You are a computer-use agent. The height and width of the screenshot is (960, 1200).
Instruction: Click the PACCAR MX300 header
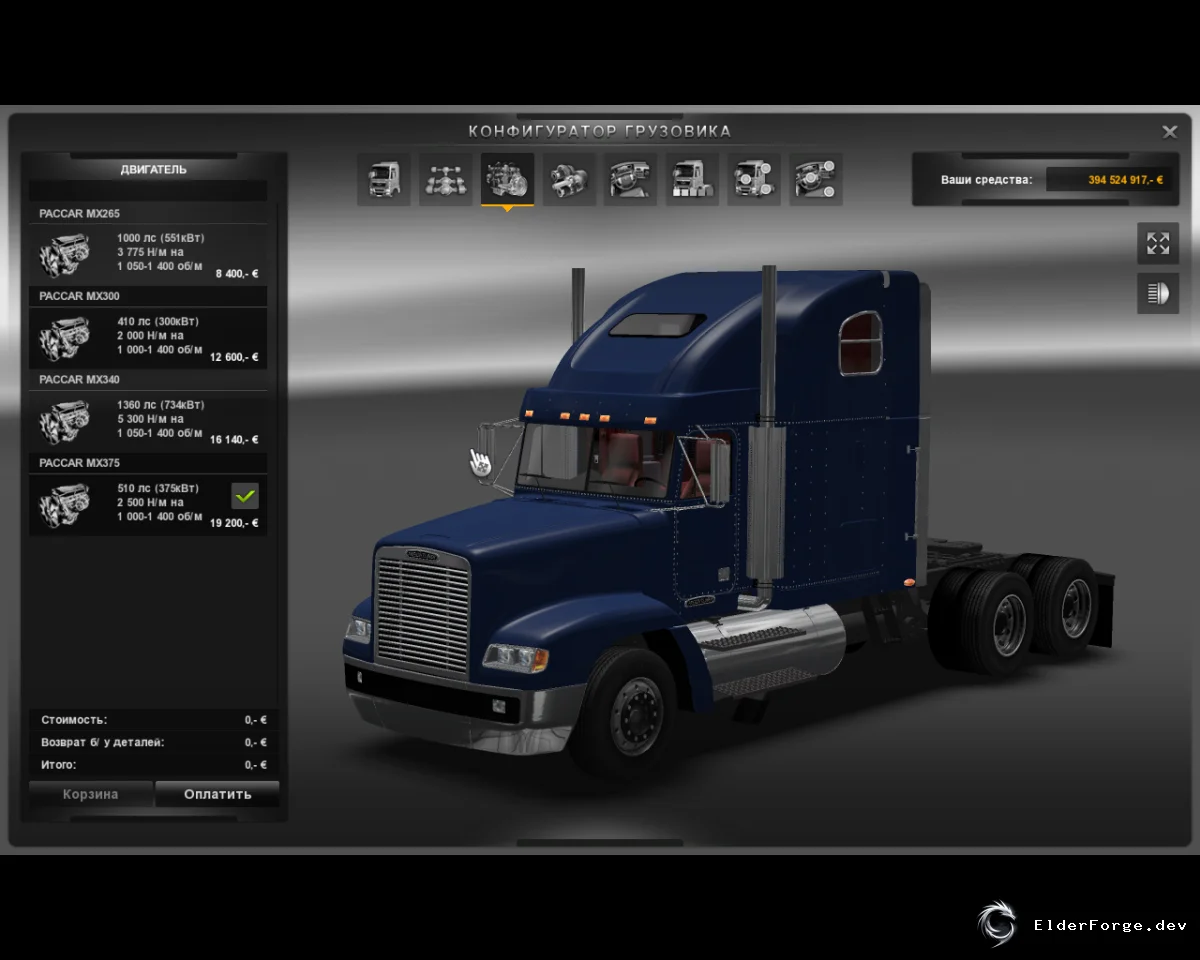pyautogui.click(x=148, y=296)
